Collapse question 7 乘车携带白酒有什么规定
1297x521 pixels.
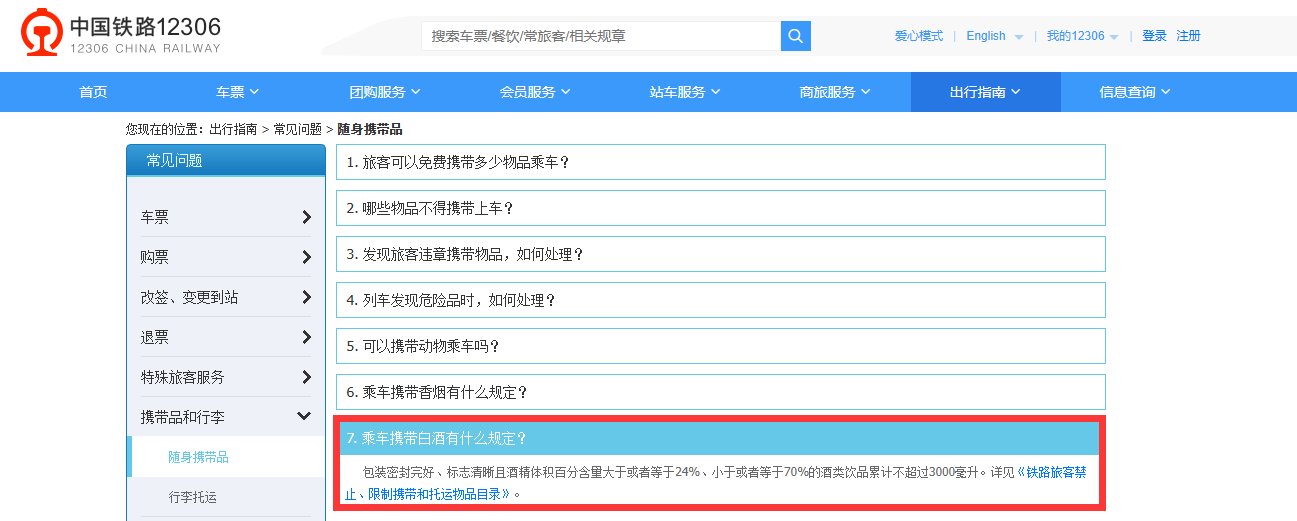pyautogui.click(x=719, y=438)
